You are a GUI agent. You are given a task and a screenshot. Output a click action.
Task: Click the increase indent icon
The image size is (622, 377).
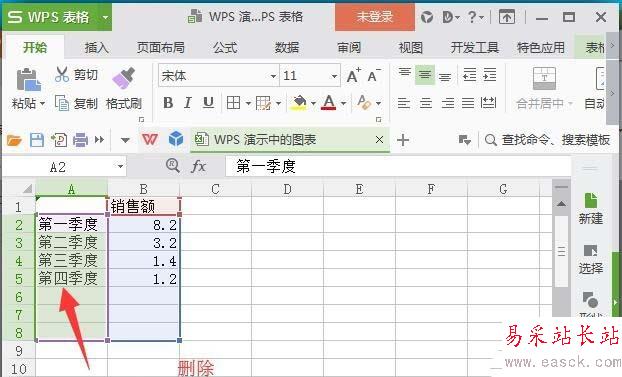(x=490, y=75)
